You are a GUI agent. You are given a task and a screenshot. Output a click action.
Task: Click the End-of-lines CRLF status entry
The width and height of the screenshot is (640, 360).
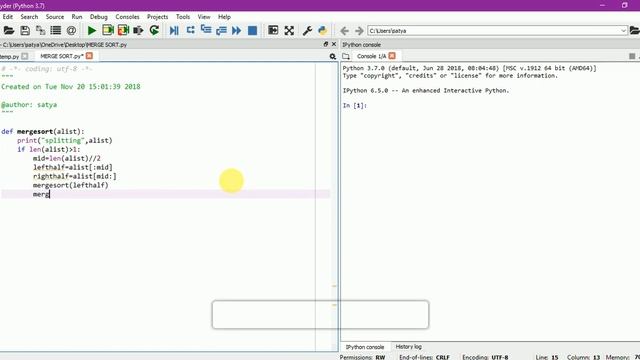coord(424,357)
